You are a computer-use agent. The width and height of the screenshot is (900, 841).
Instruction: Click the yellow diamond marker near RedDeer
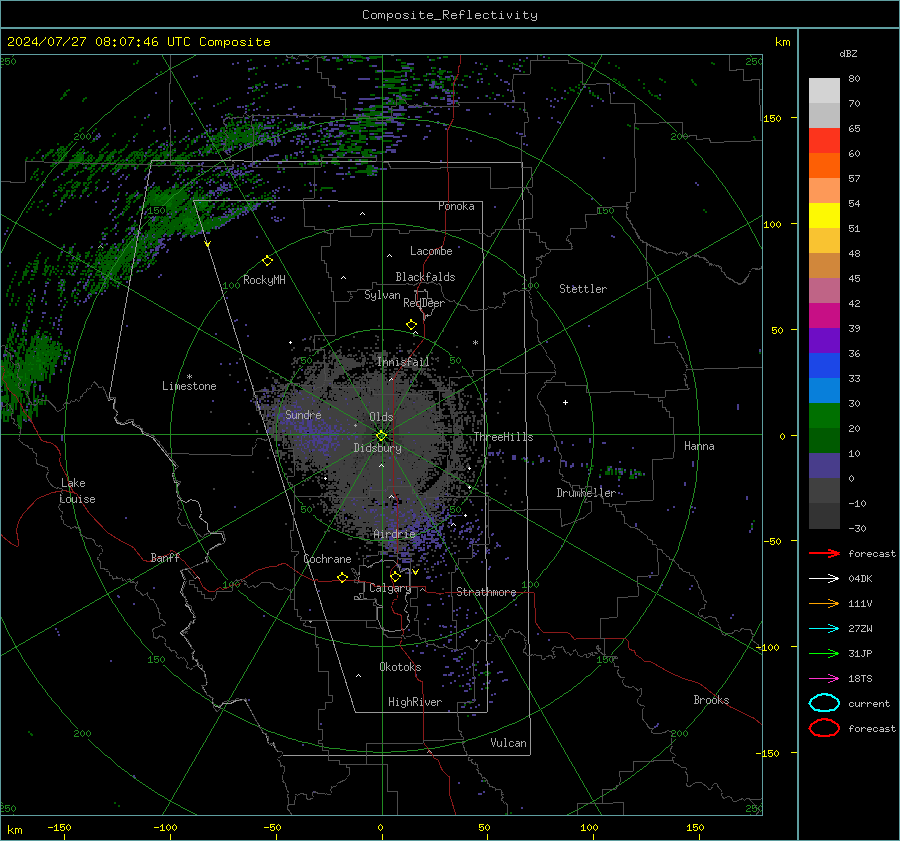pyautogui.click(x=412, y=325)
